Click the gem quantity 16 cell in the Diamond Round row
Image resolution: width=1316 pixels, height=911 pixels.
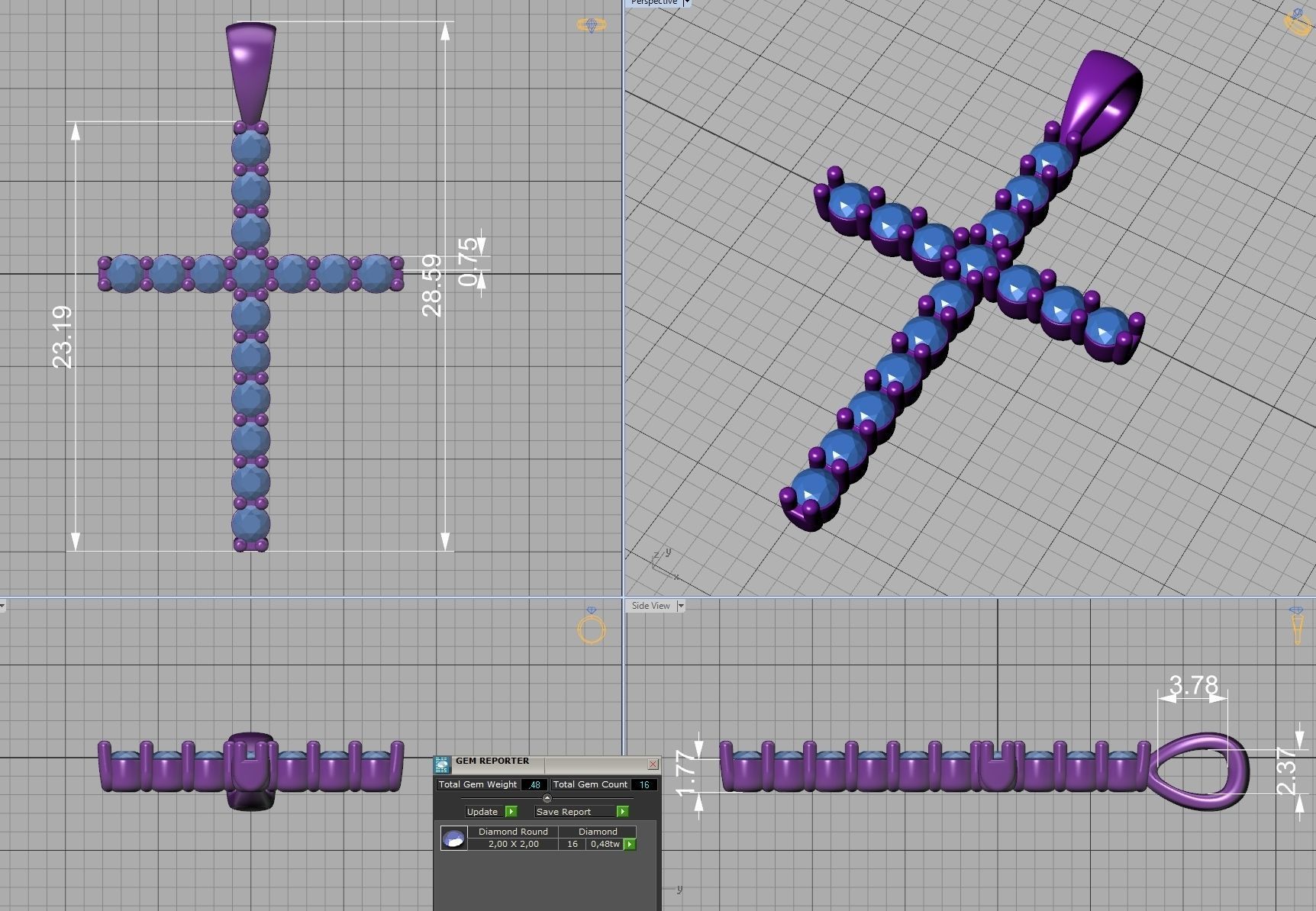coord(573,844)
